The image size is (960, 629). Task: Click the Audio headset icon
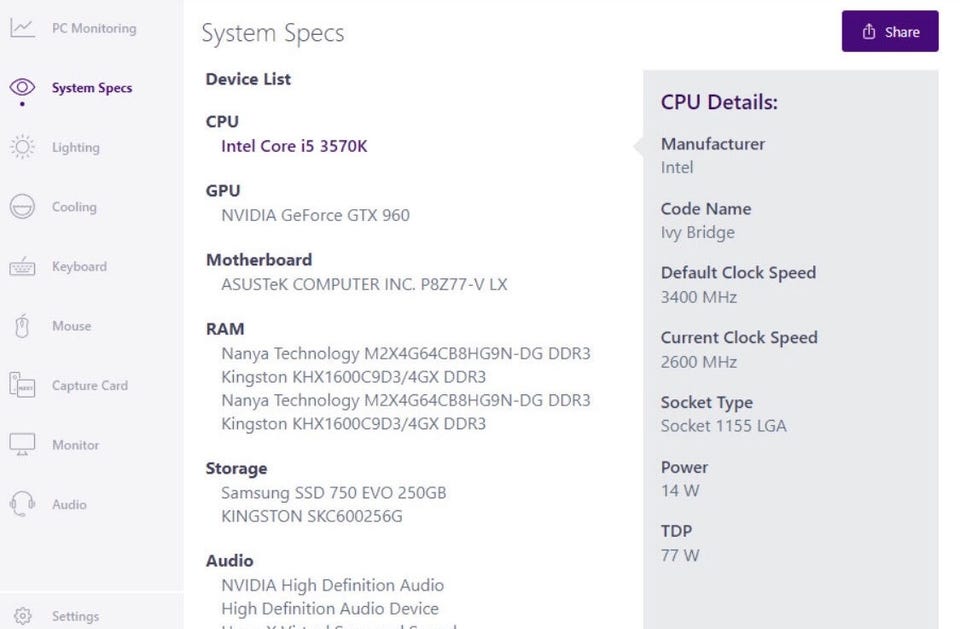click(x=22, y=504)
